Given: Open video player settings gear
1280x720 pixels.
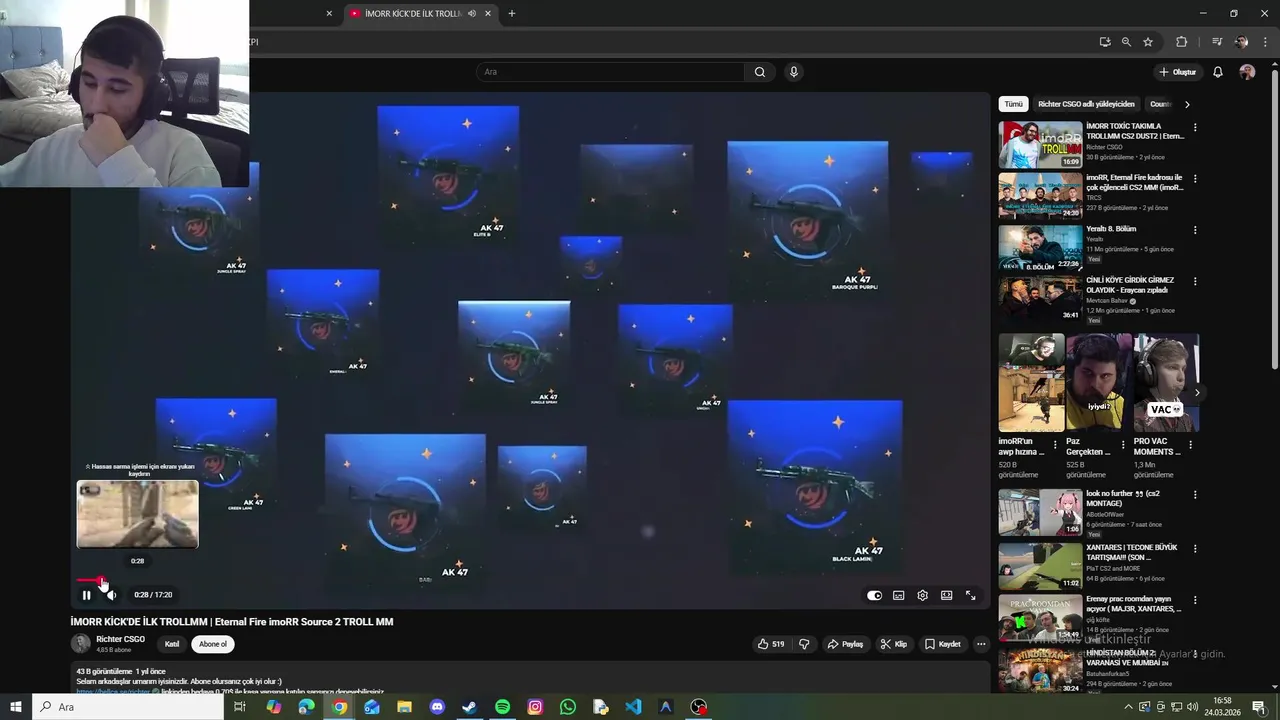Looking at the screenshot, I should pyautogui.click(x=922, y=595).
